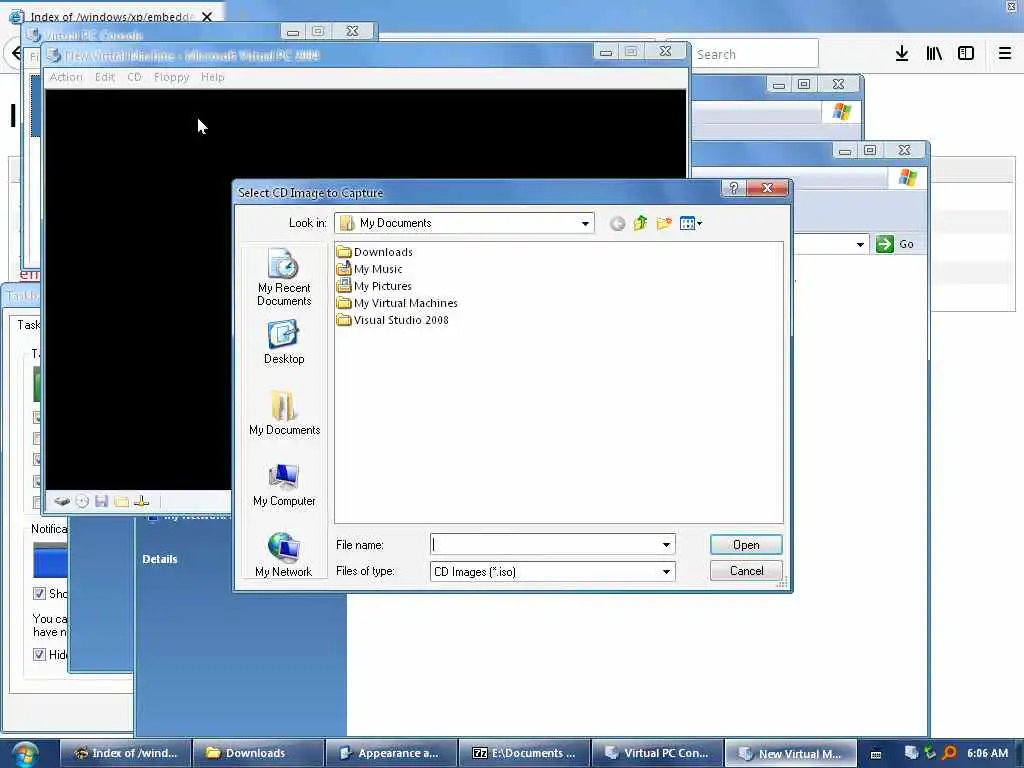Click the Windows Start orb
Screen dimensions: 1024x768
coord(25,754)
